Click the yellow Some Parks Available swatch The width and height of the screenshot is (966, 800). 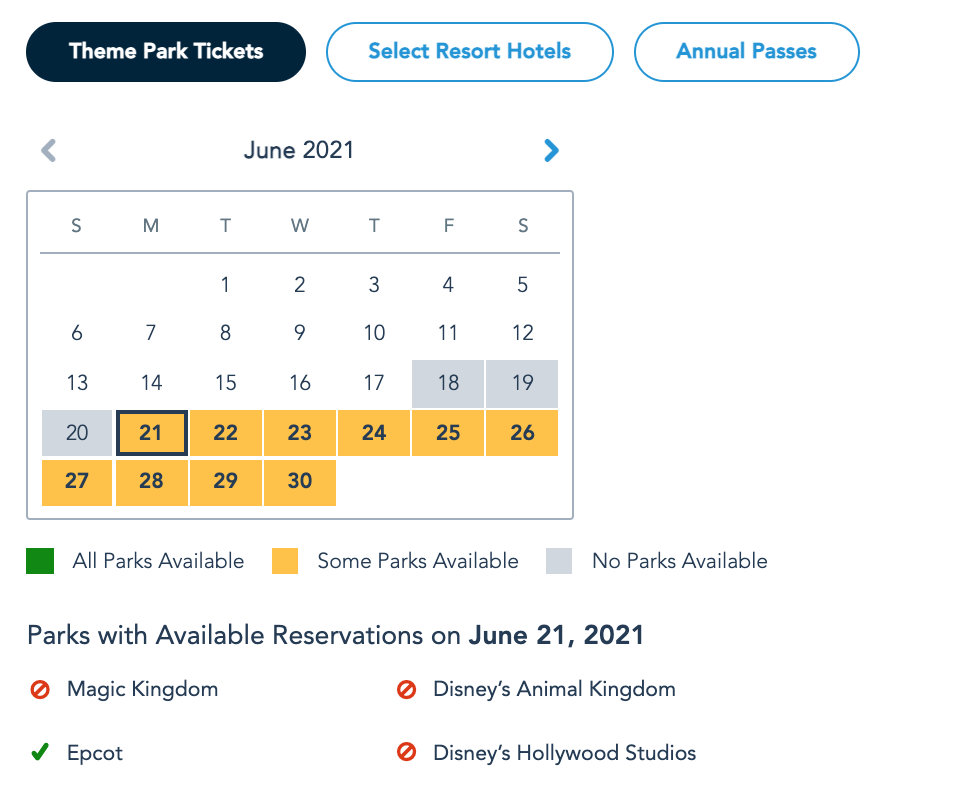pyautogui.click(x=285, y=562)
